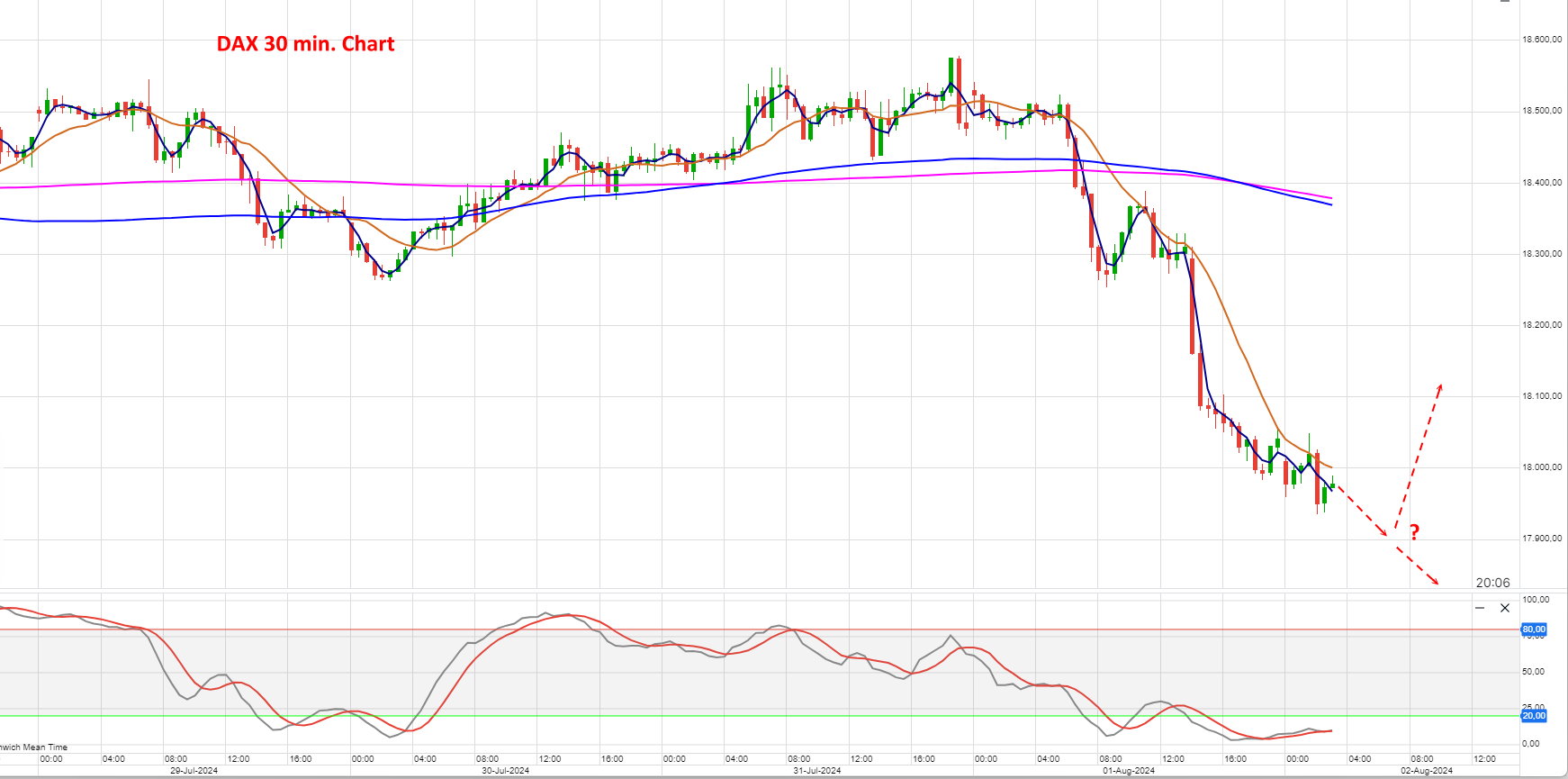The image size is (1568, 779).
Task: Minimize the oscillator indicator panel
Action: pyautogui.click(x=1480, y=608)
